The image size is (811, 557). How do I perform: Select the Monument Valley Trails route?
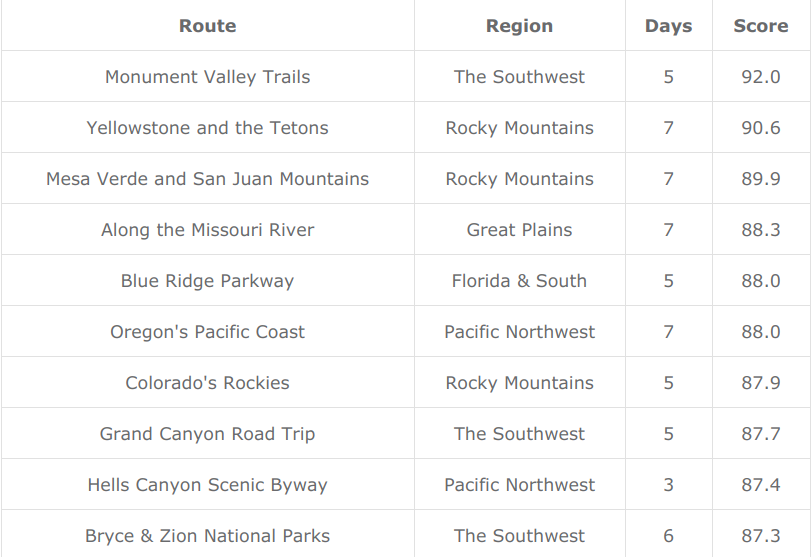coord(207,77)
